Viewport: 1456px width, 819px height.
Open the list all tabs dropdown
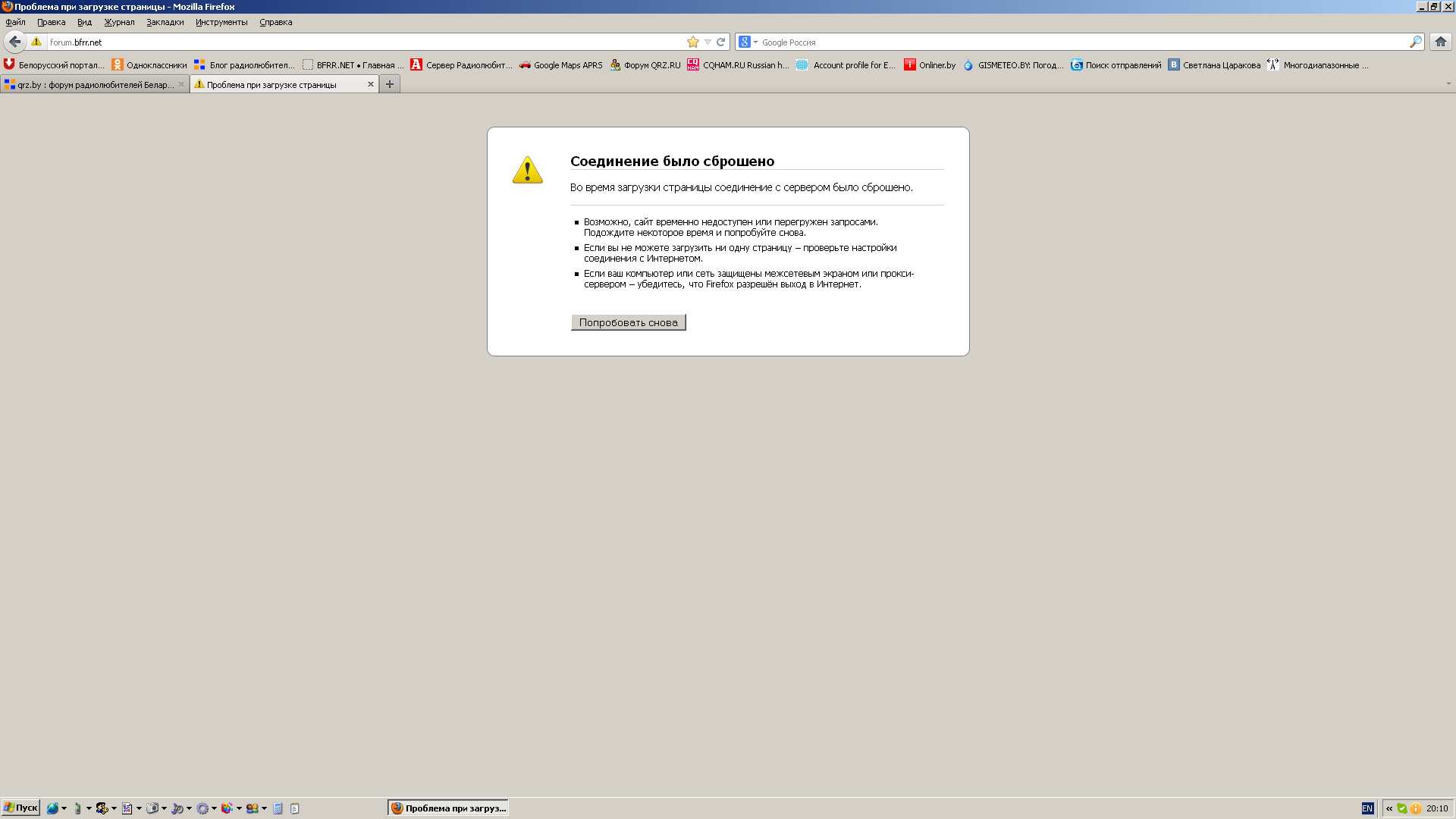click(x=1448, y=84)
